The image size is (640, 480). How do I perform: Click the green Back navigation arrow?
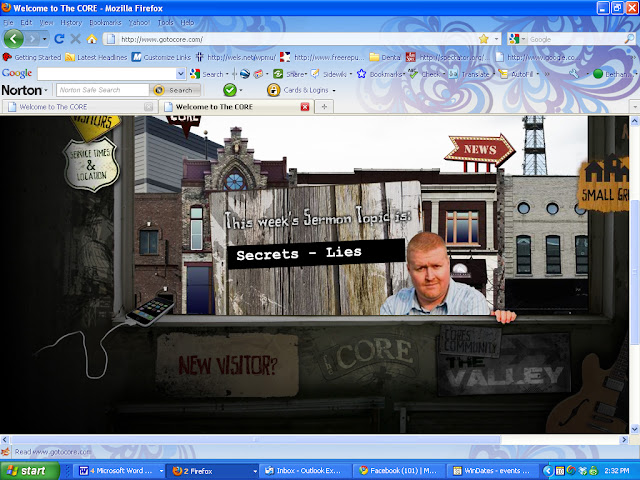tap(13, 39)
